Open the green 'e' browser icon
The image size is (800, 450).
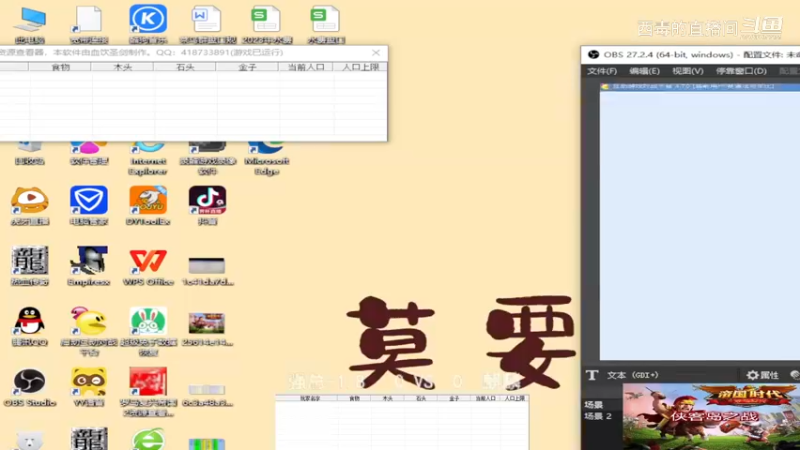coord(148,440)
